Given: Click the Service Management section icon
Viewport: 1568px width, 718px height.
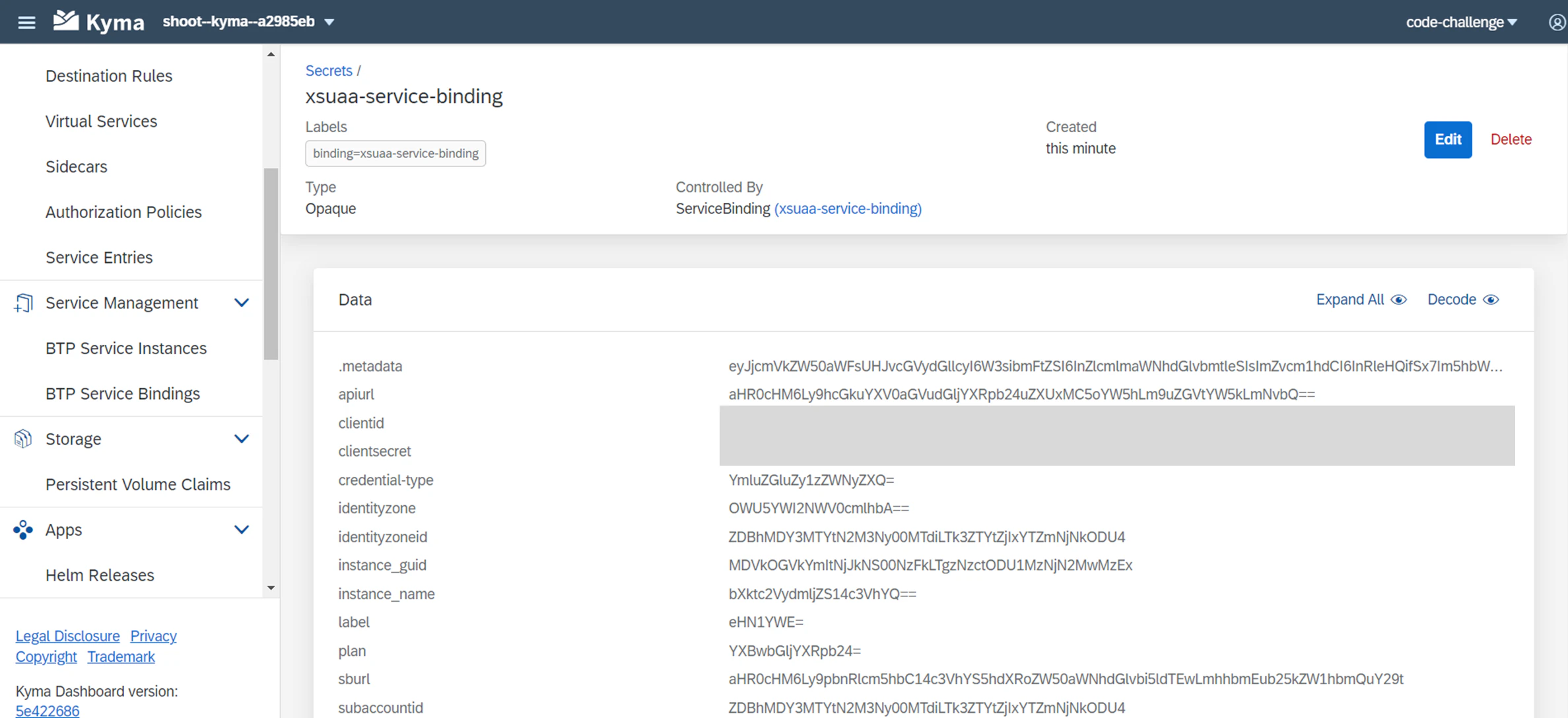Looking at the screenshot, I should point(23,303).
